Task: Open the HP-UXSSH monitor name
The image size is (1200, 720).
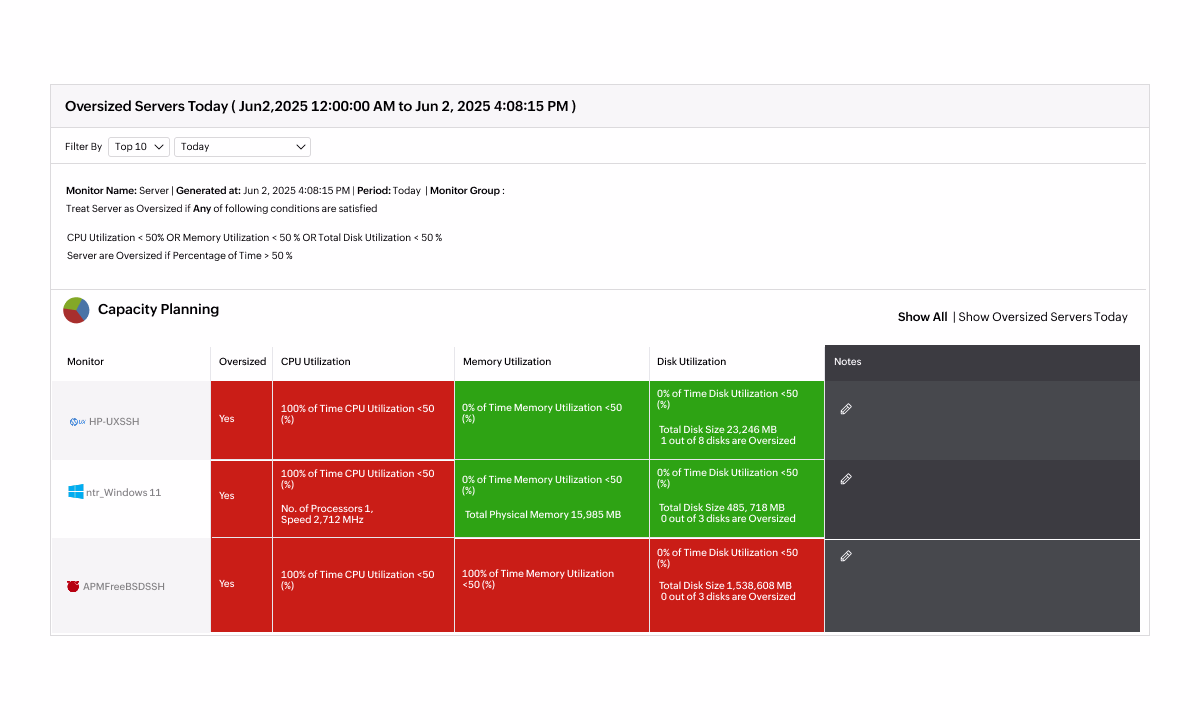Action: pyautogui.click(x=114, y=422)
